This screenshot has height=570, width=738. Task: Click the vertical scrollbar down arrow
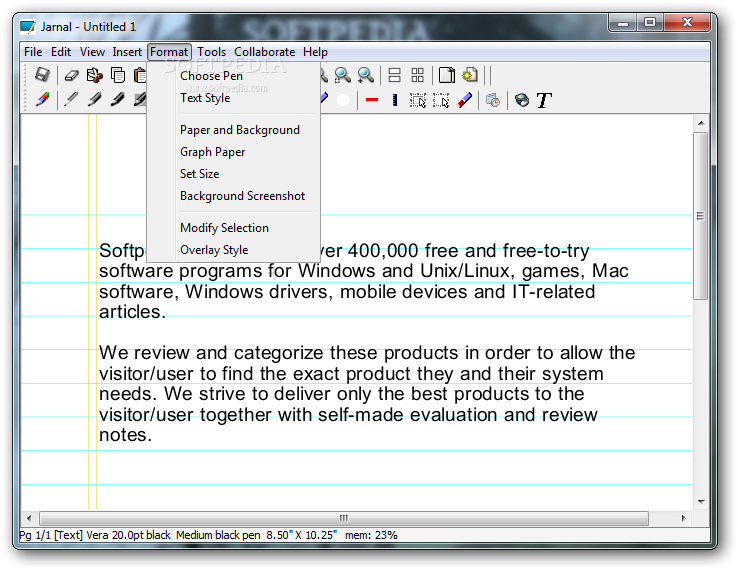click(701, 501)
